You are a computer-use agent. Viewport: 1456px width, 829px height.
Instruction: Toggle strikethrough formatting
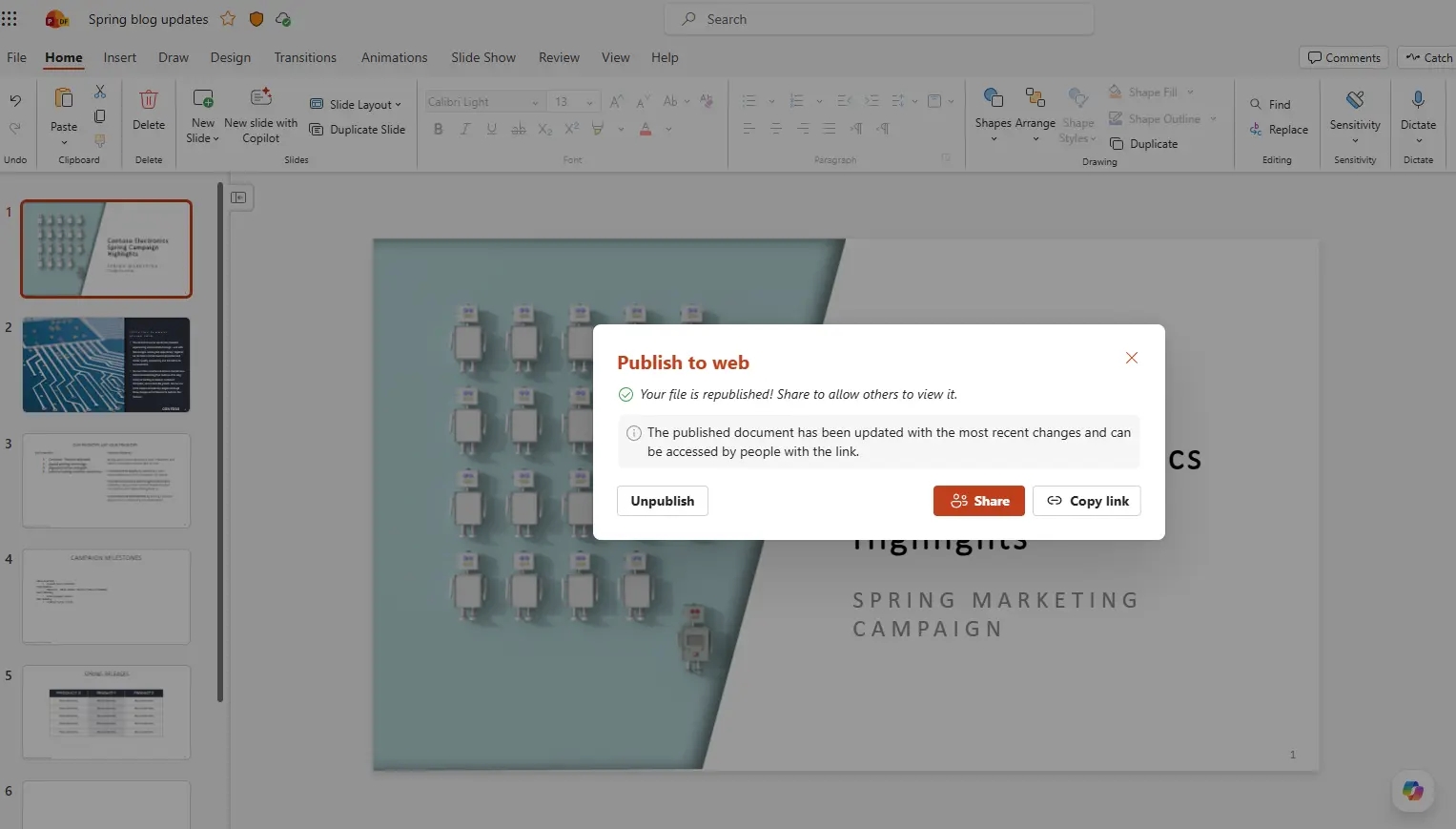tap(518, 129)
